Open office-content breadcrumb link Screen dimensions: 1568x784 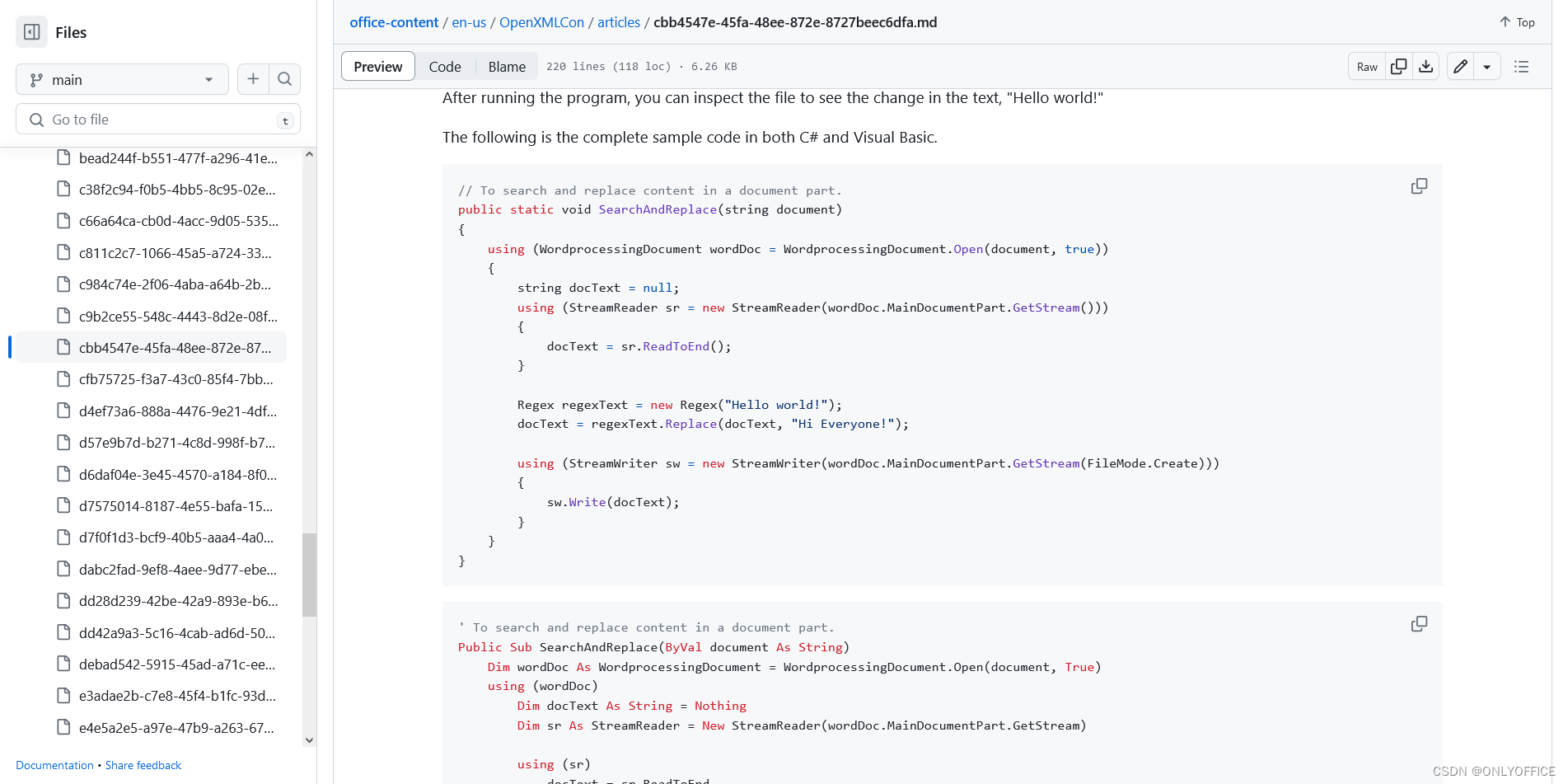tap(394, 22)
